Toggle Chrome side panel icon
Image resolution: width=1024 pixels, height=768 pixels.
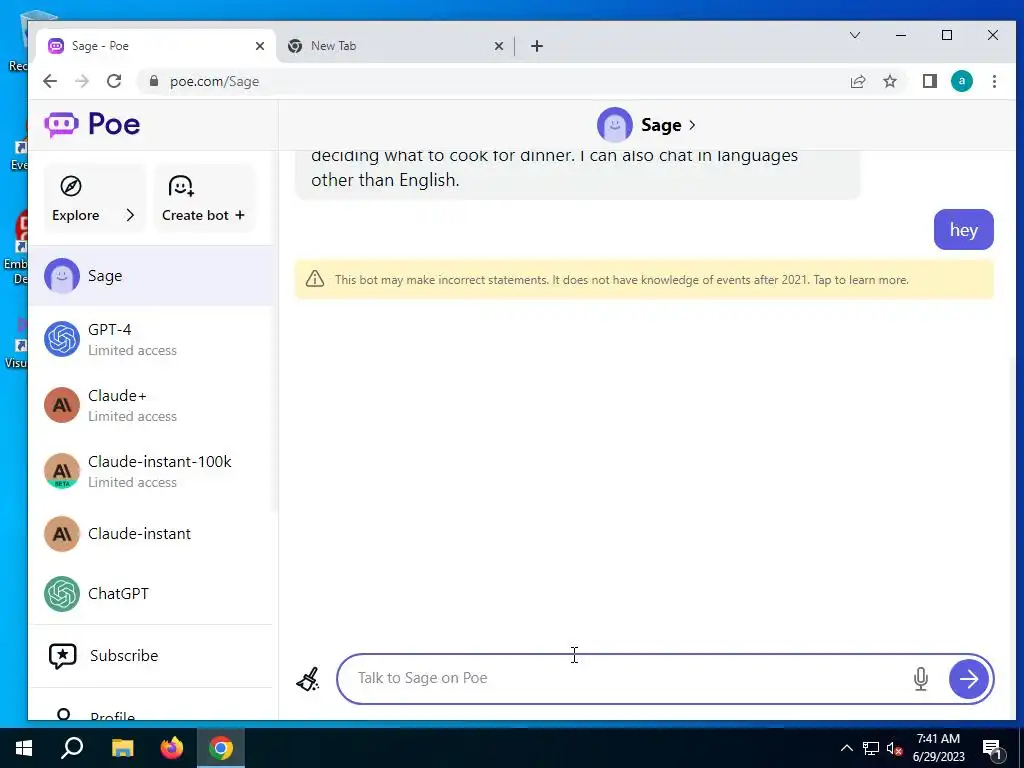[929, 81]
